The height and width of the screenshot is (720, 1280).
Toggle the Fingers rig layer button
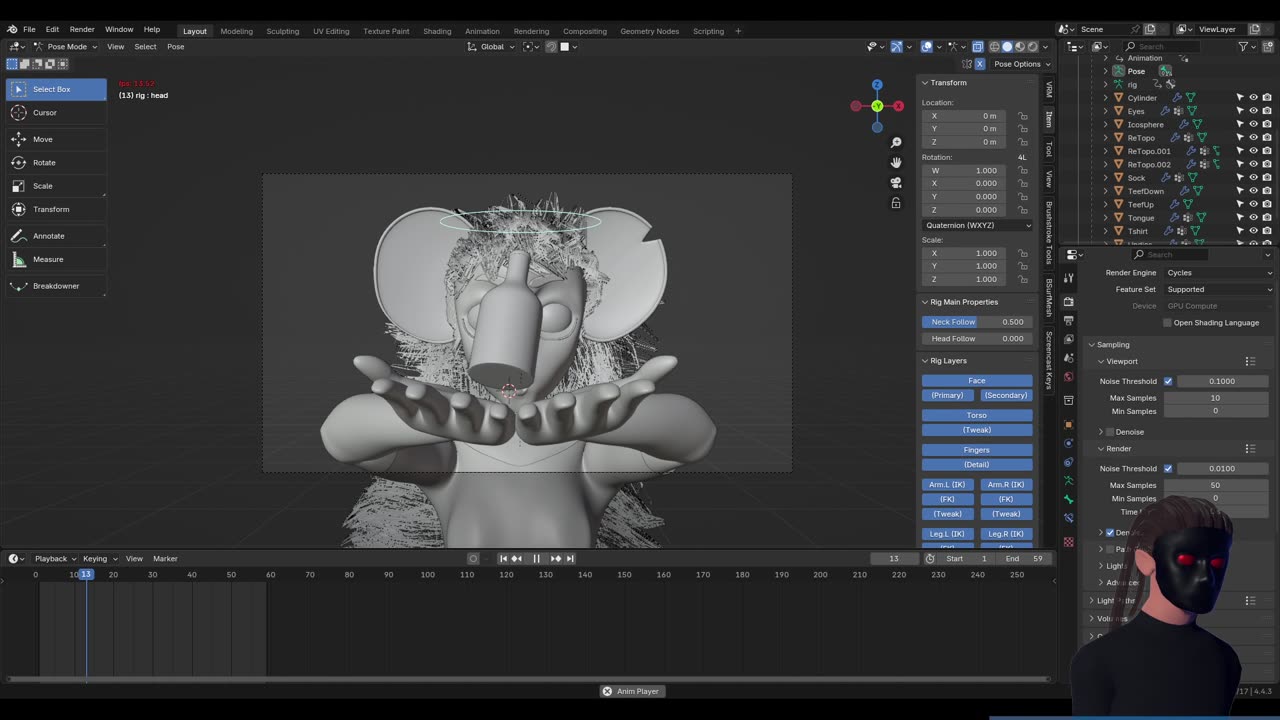tap(977, 450)
